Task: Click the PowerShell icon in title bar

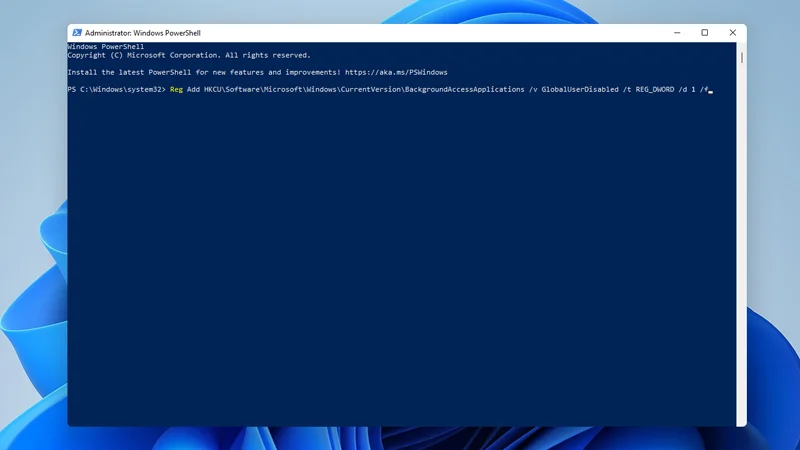Action: pos(77,33)
